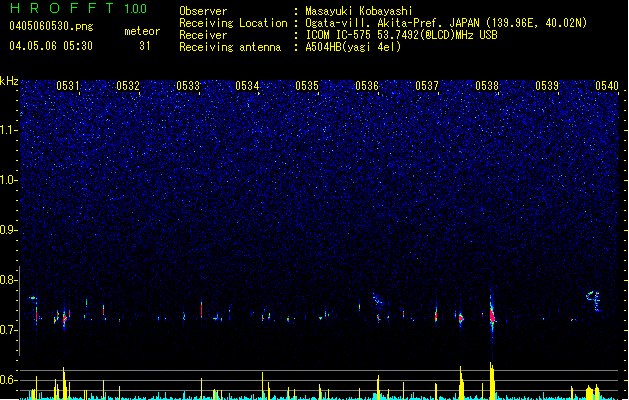The height and width of the screenshot is (400, 629).
Task: Click the 0539 time marker
Action: (547, 86)
